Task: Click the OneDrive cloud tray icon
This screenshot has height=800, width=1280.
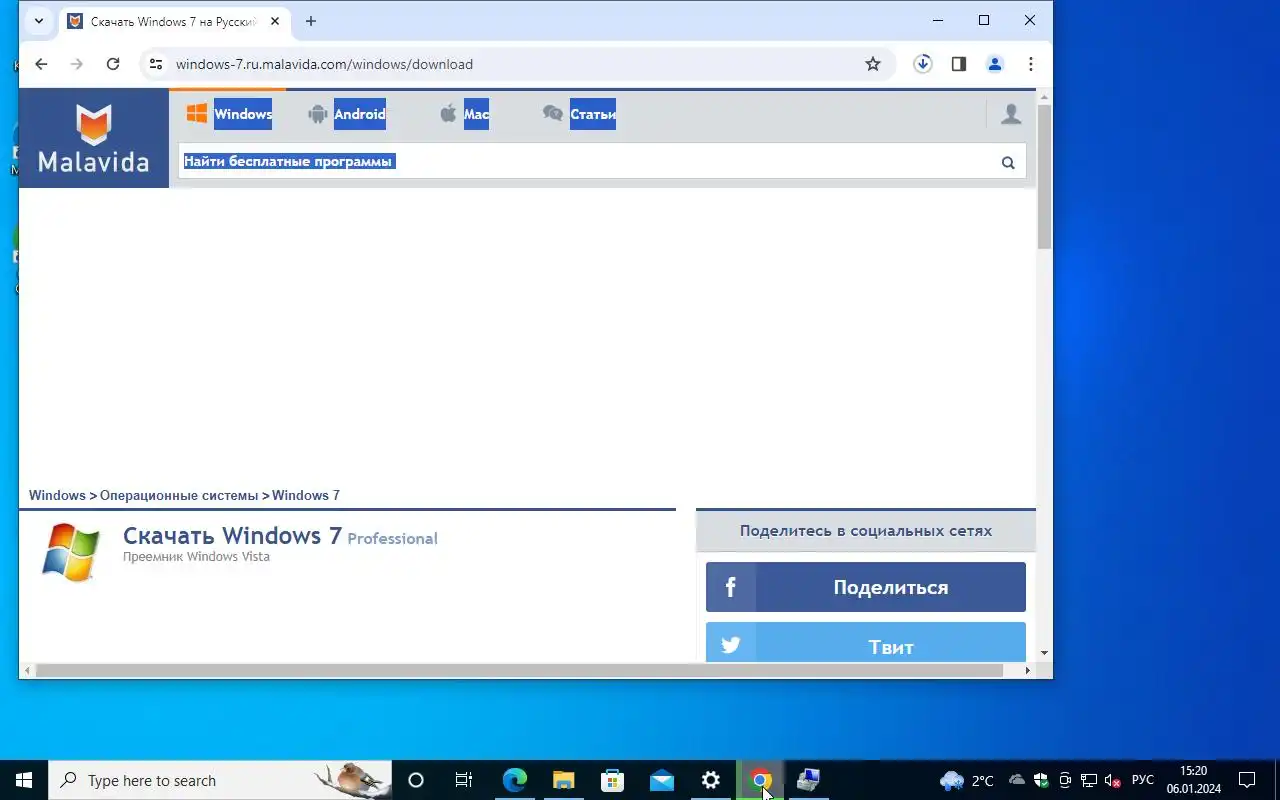Action: pos(1017,780)
